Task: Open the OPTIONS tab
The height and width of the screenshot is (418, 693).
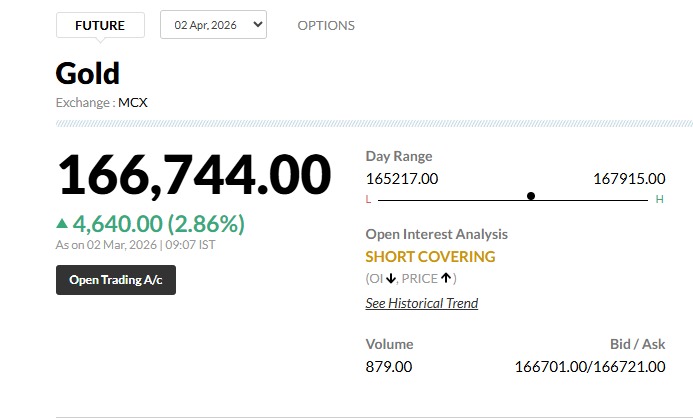Action: [x=326, y=25]
